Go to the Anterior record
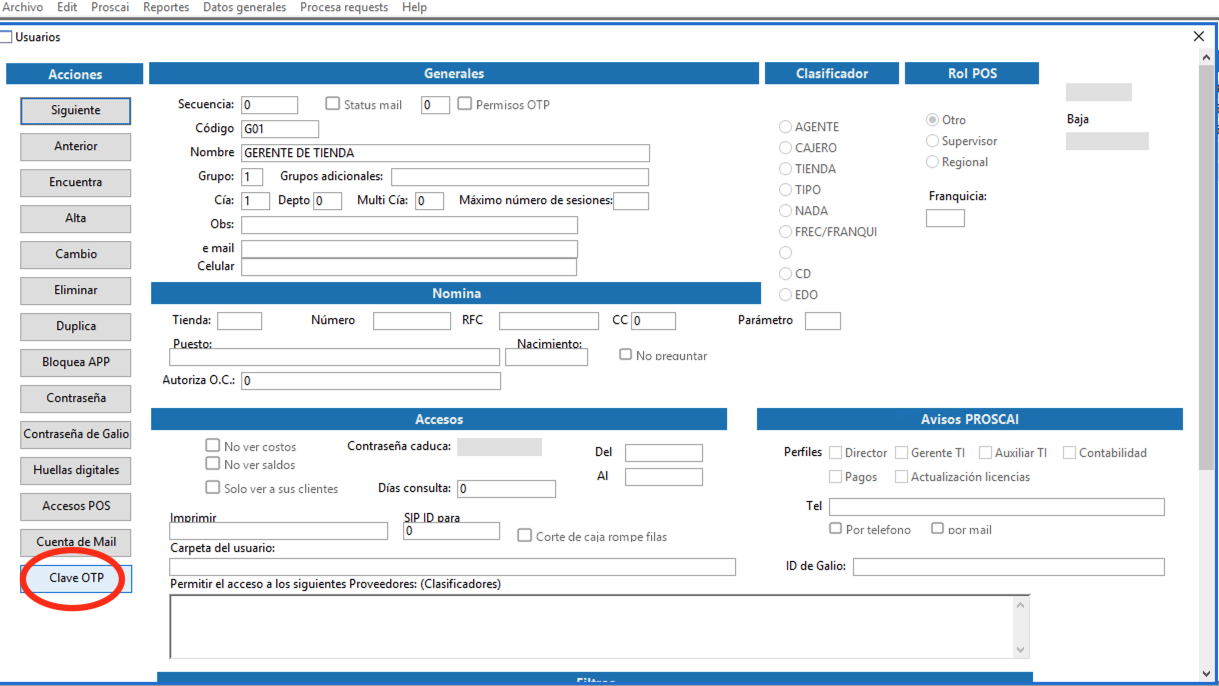 [76, 146]
